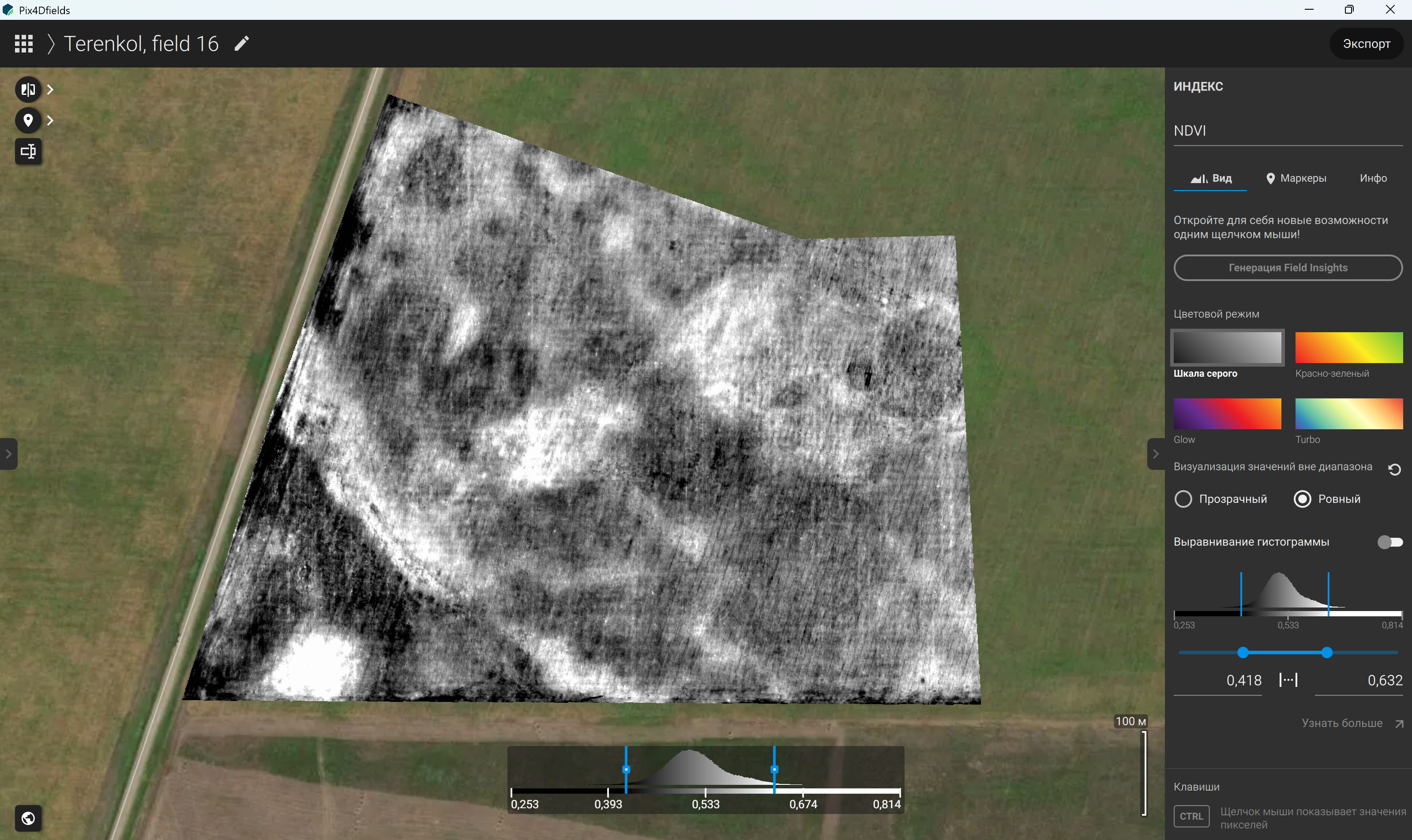Expand the split-view tool chevron

pyautogui.click(x=50, y=90)
